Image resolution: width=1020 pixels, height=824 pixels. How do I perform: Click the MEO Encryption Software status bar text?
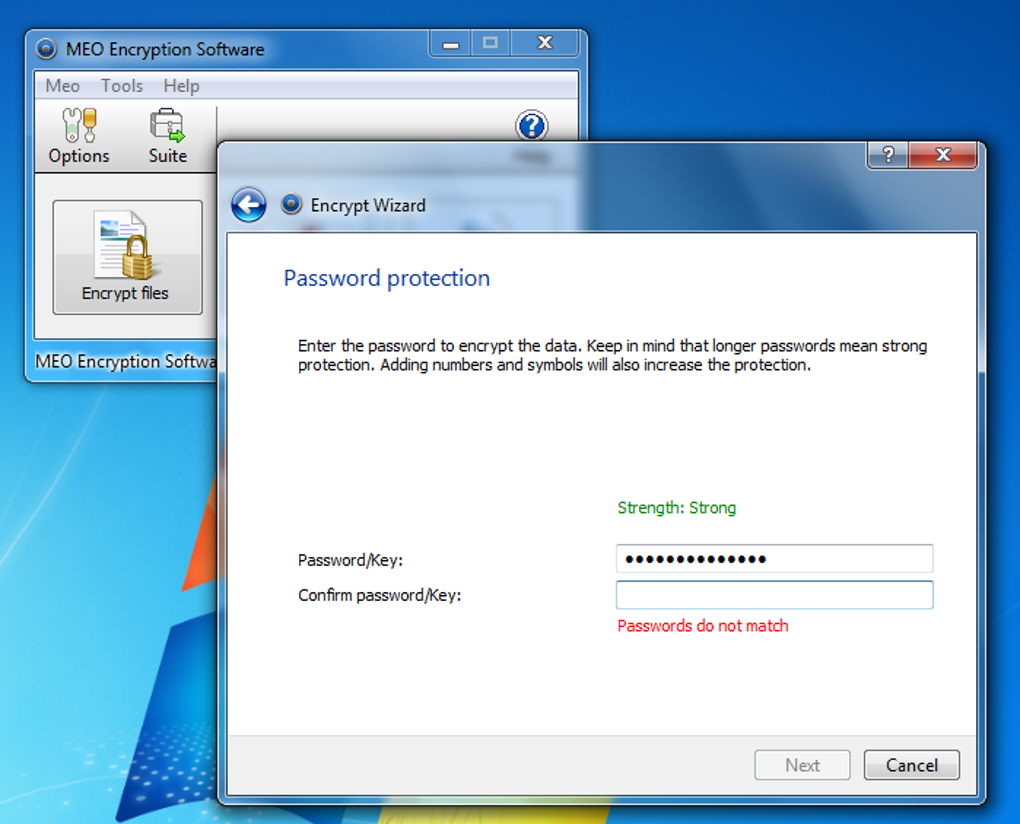tap(126, 361)
